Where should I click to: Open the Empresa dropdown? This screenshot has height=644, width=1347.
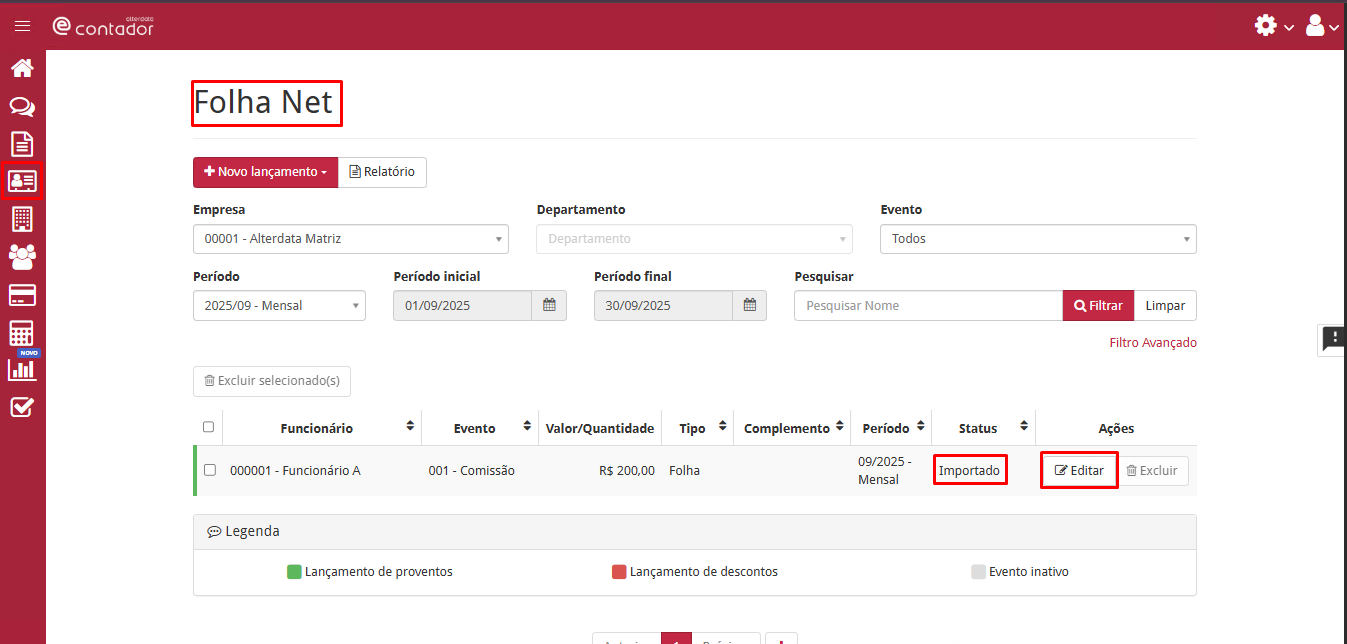coord(351,239)
